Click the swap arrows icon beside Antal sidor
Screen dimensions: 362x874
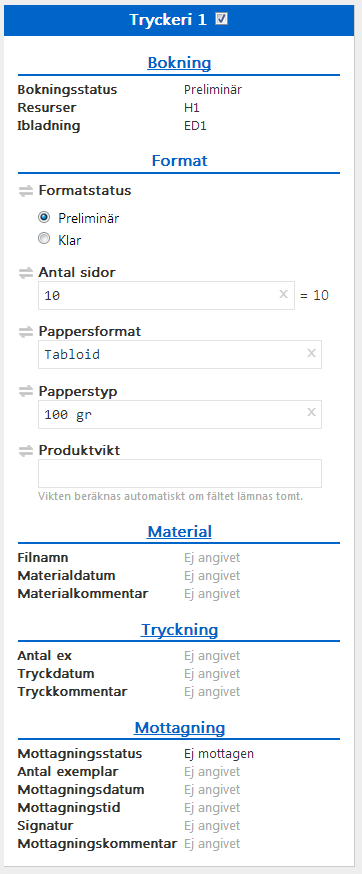(26, 273)
